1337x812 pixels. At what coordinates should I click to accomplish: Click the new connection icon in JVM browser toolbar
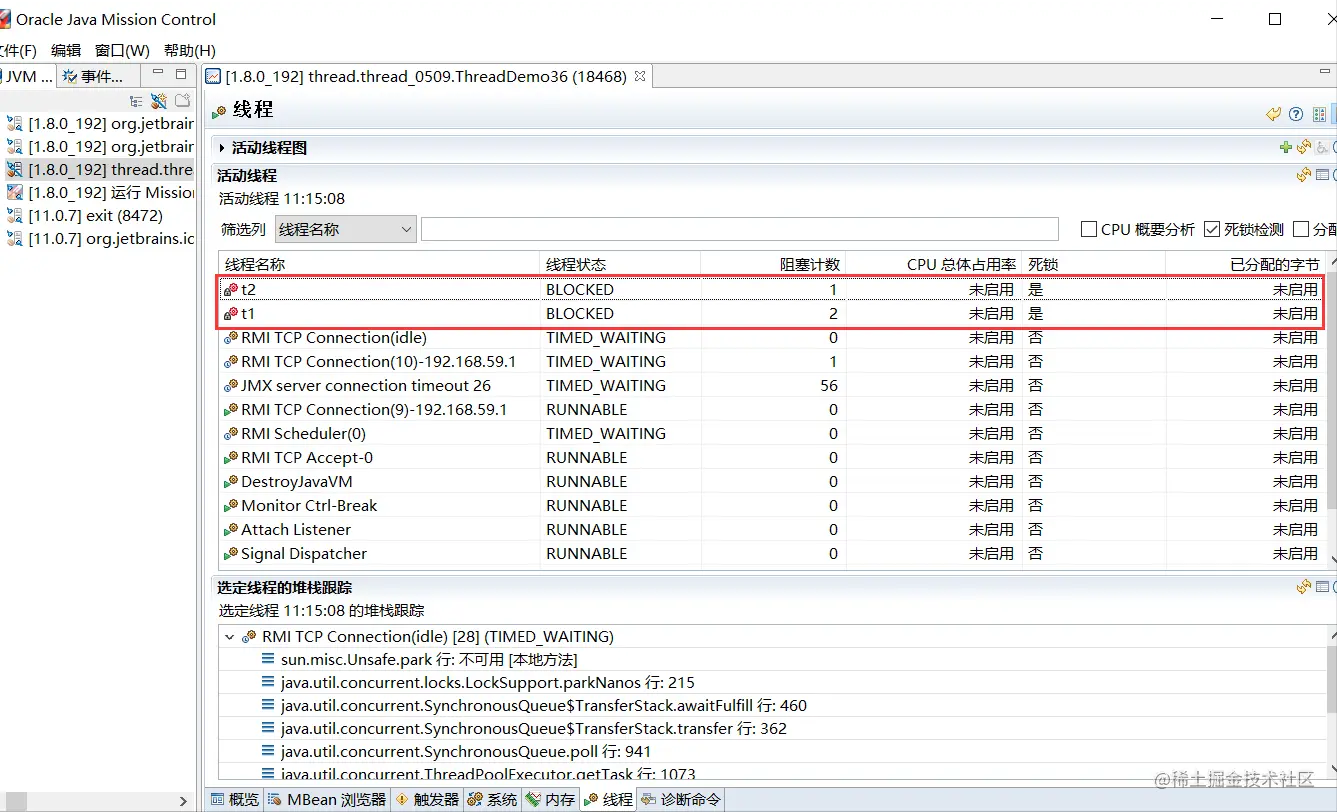(182, 101)
